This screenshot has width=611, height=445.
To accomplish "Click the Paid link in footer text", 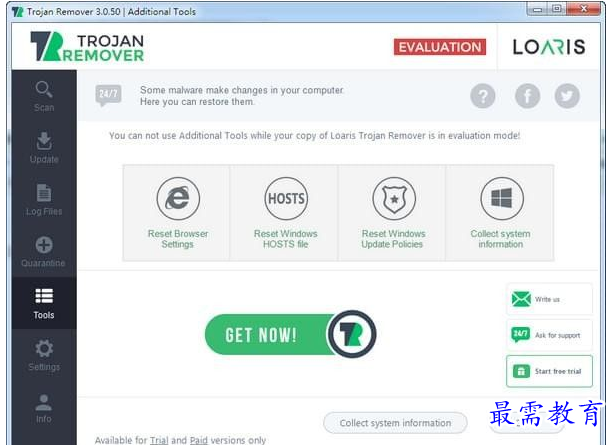I will point(199,440).
